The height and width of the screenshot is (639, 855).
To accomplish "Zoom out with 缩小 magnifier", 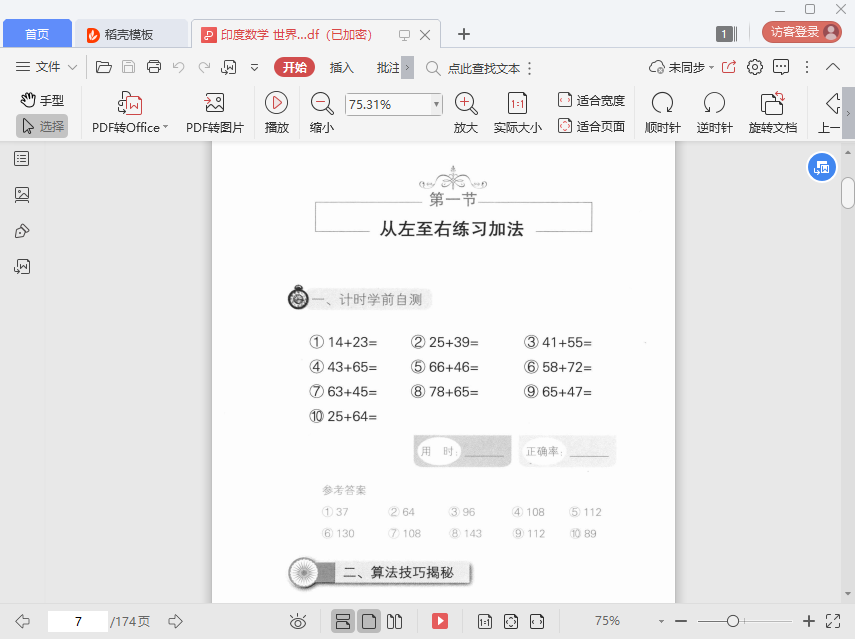I will coord(321,113).
